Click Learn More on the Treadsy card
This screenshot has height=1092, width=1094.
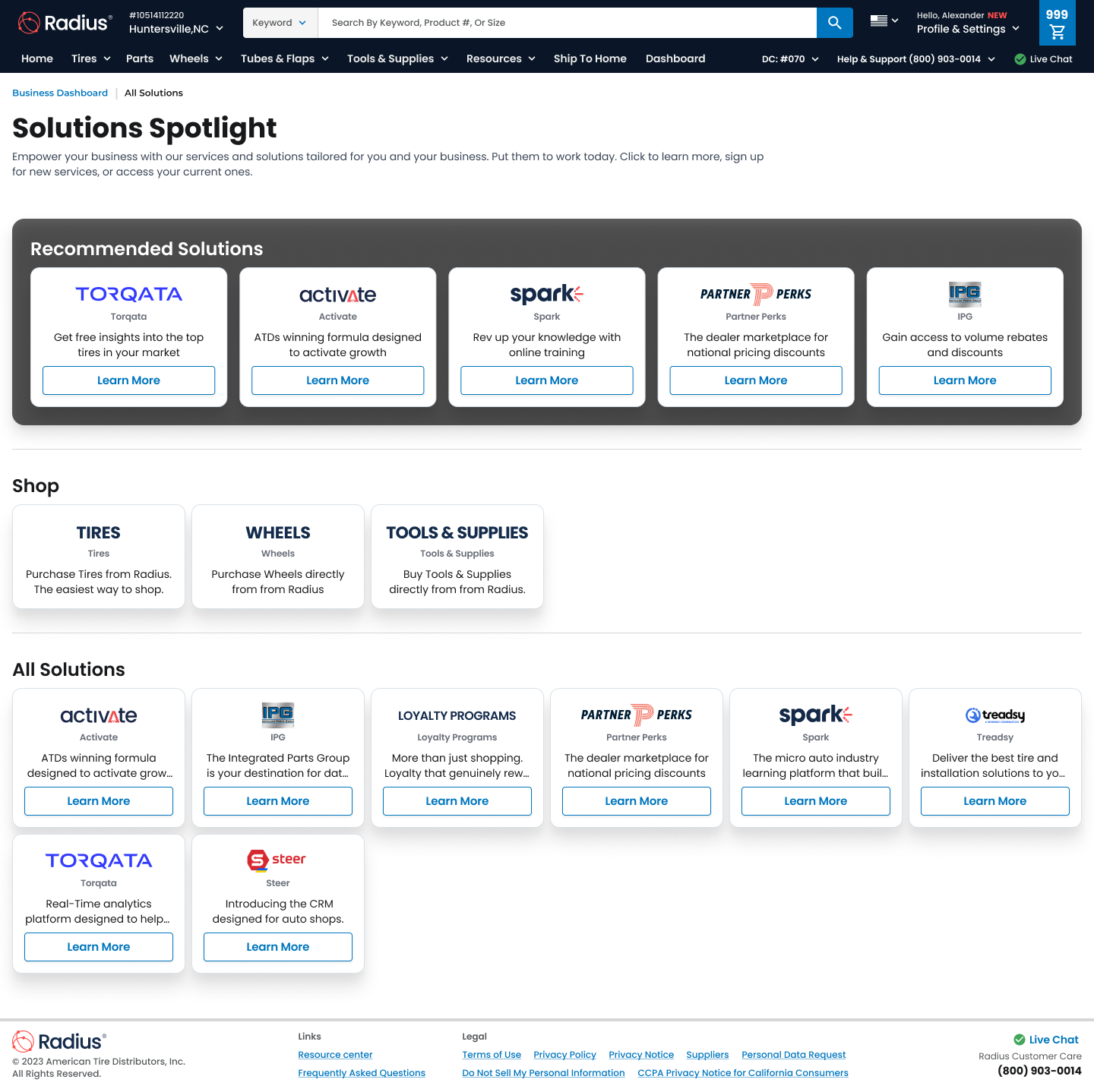[x=995, y=801]
